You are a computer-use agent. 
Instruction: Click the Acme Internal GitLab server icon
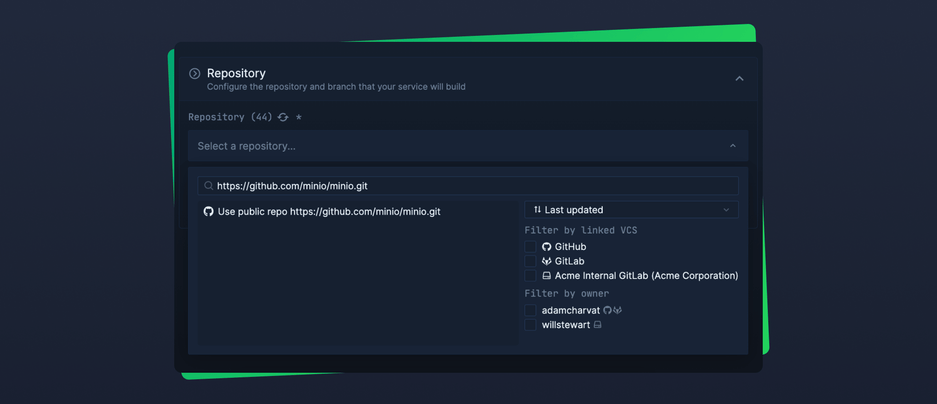(x=546, y=276)
